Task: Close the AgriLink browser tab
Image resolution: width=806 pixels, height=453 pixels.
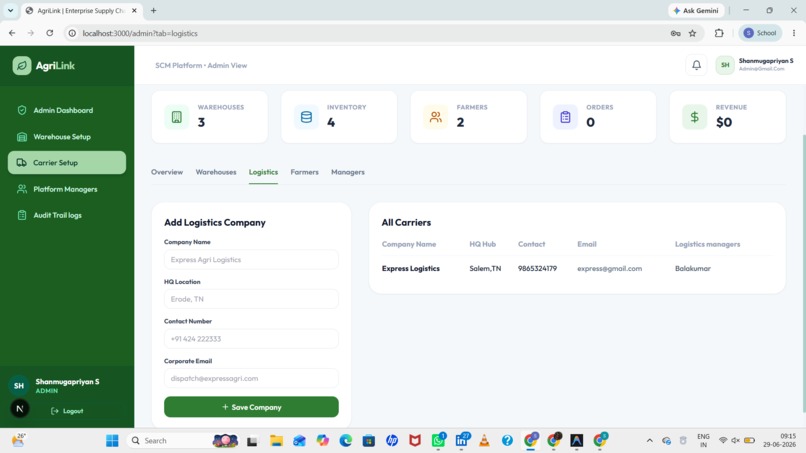Action: pos(134,10)
